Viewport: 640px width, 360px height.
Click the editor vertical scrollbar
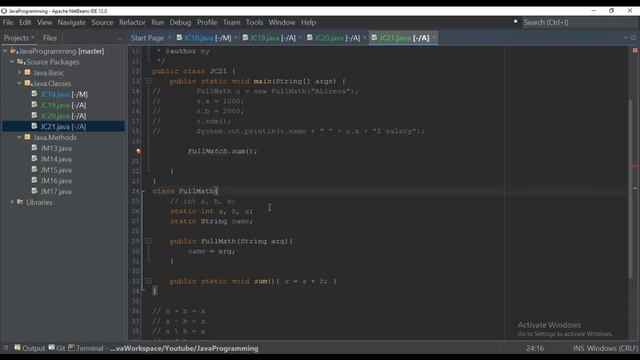[631, 188]
